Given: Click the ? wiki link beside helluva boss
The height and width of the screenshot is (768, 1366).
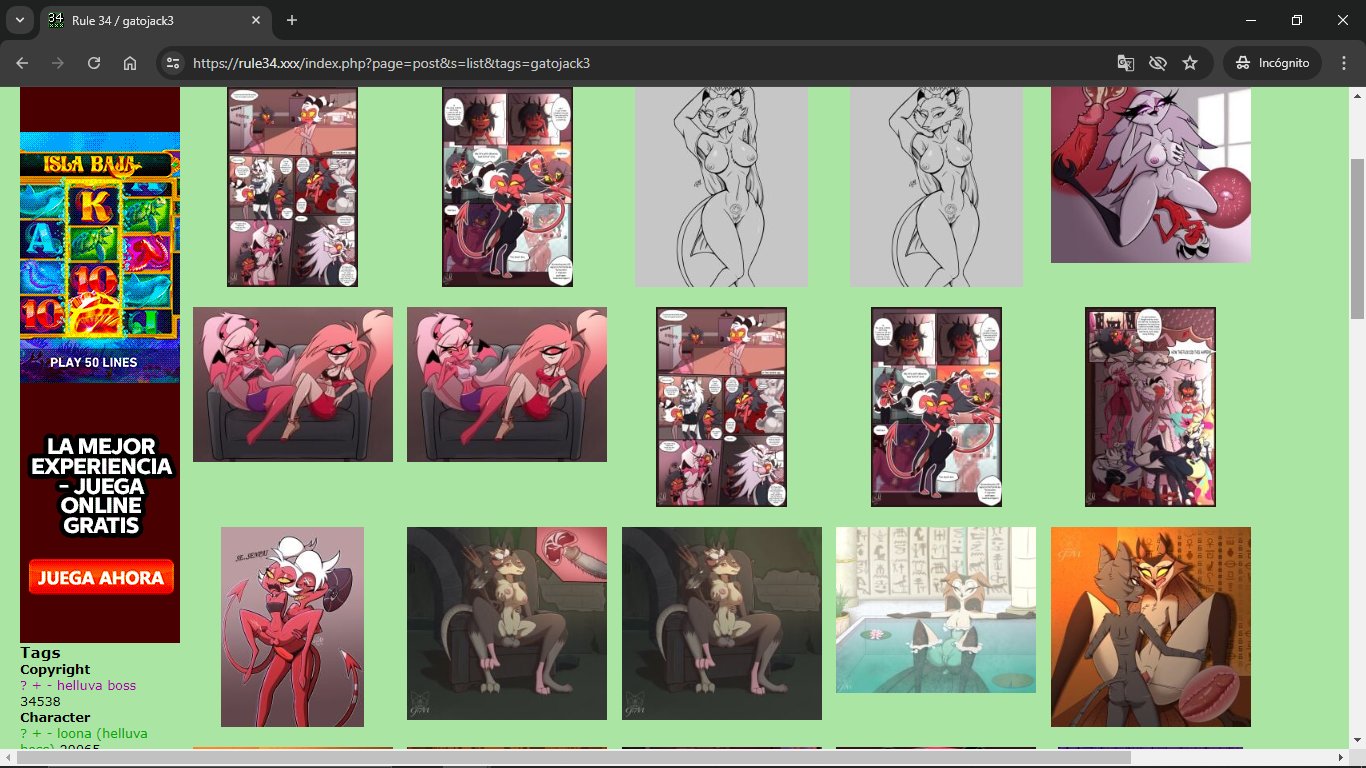Looking at the screenshot, I should 23,686.
